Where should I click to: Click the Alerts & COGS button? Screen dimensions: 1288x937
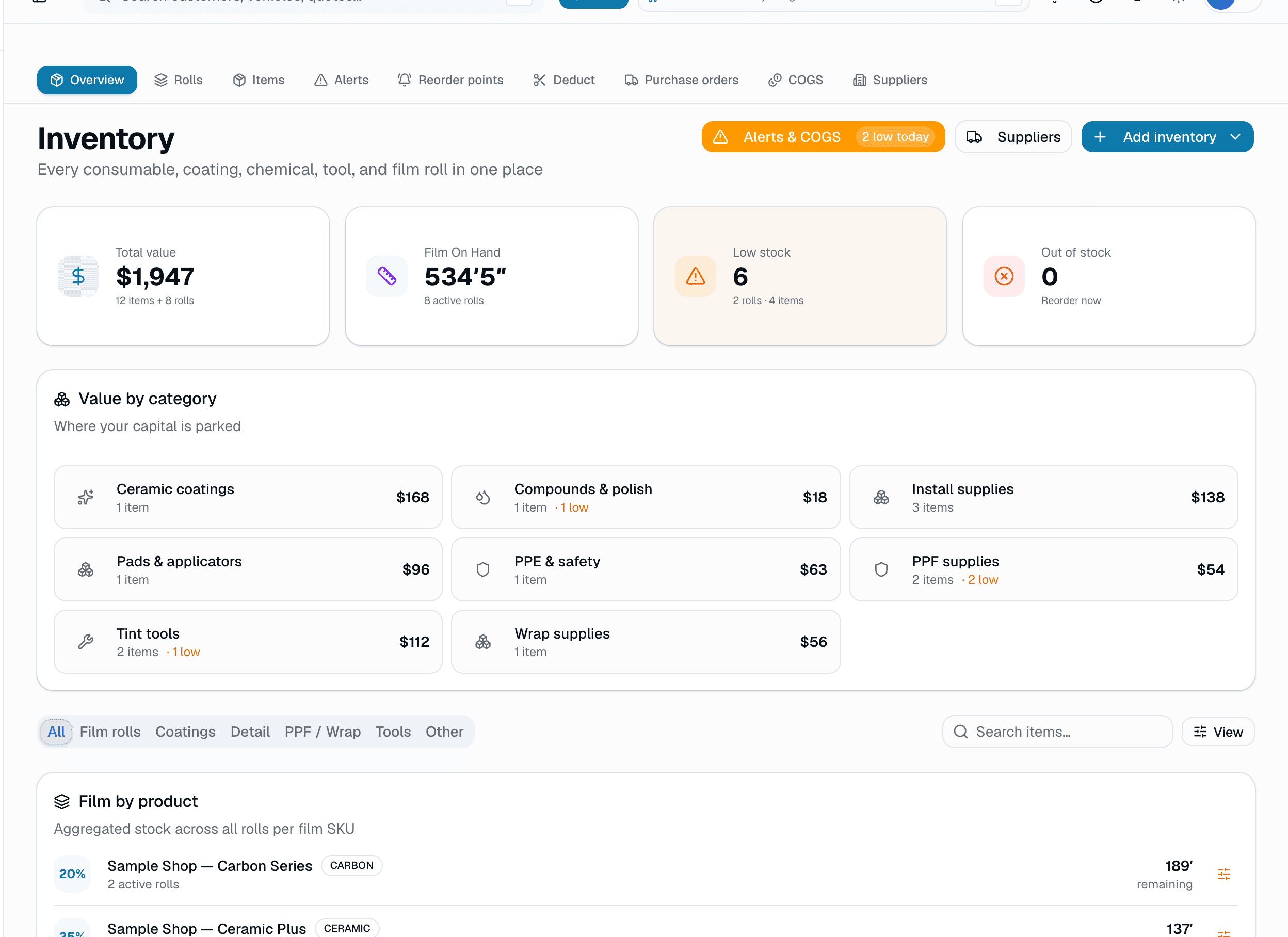click(x=823, y=137)
